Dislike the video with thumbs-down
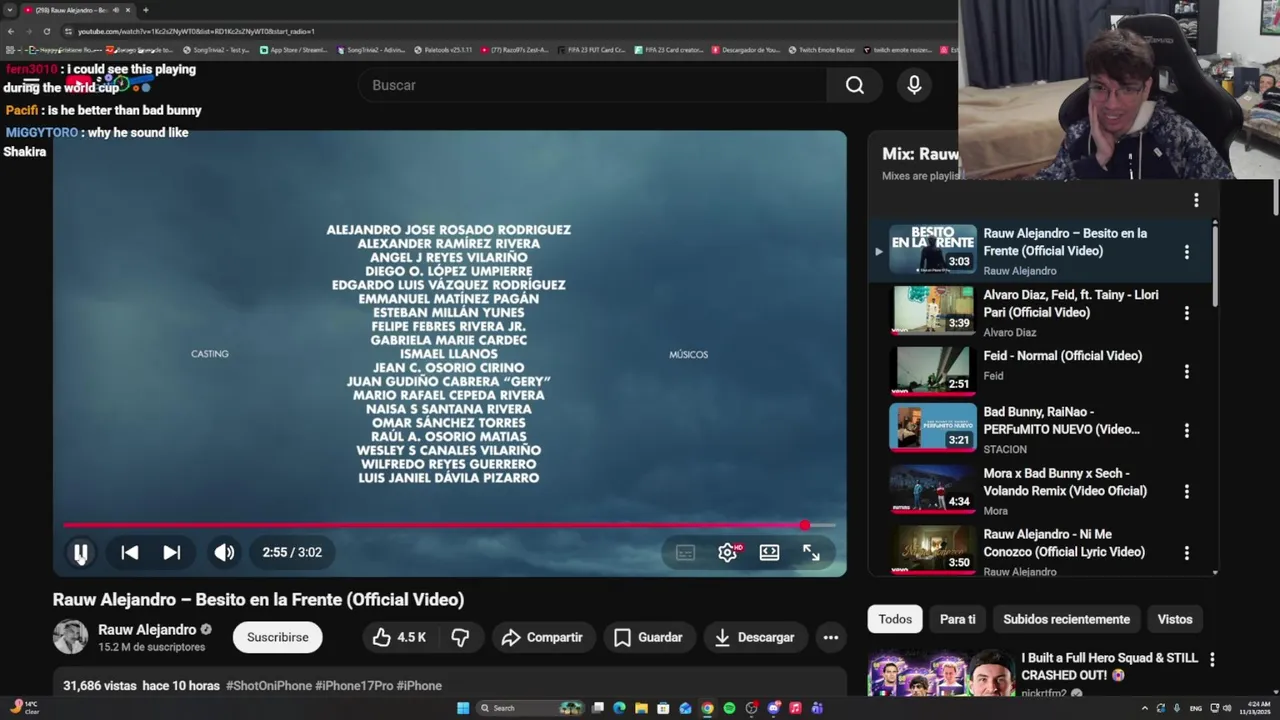The image size is (1280, 720). coord(460,637)
